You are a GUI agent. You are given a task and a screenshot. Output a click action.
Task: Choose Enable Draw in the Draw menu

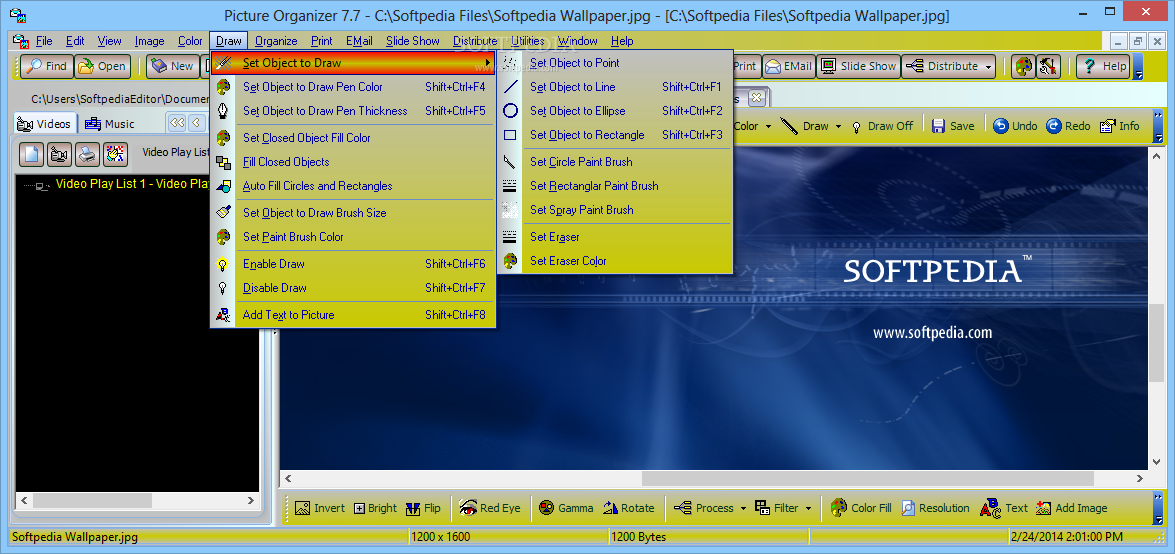pyautogui.click(x=353, y=264)
